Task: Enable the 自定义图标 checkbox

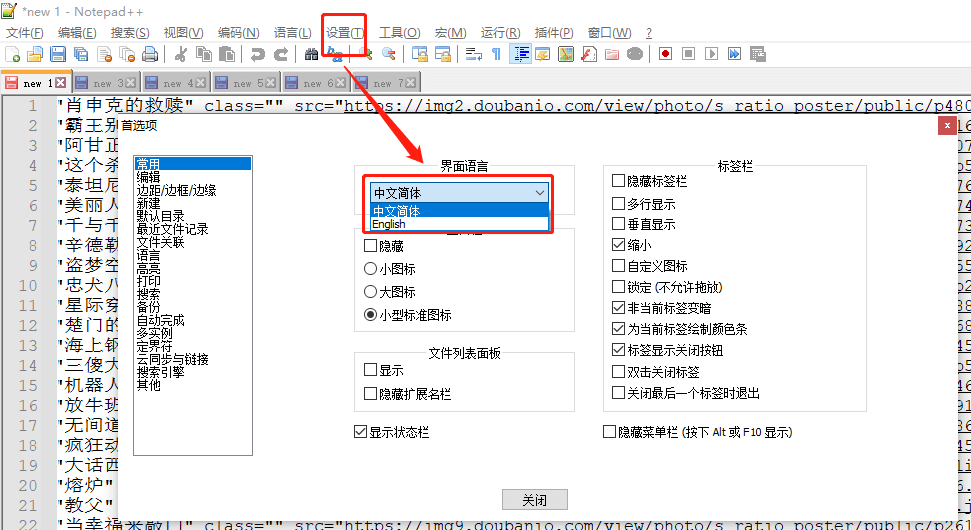Action: [x=618, y=266]
